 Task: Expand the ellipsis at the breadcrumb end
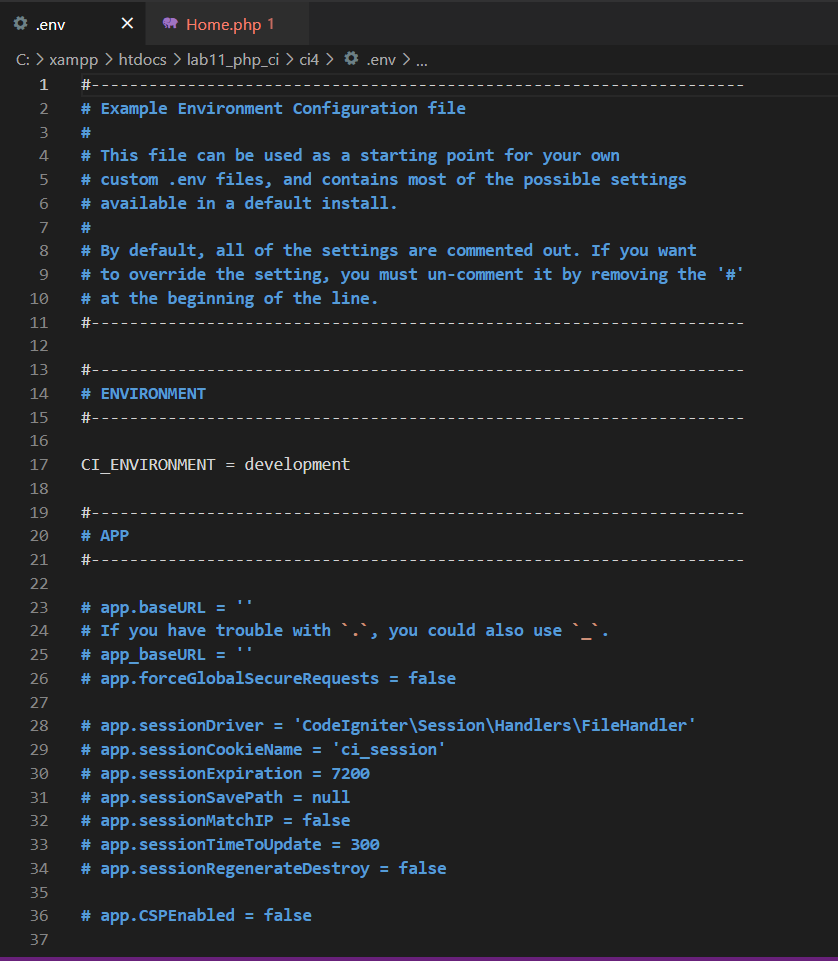tap(421, 59)
